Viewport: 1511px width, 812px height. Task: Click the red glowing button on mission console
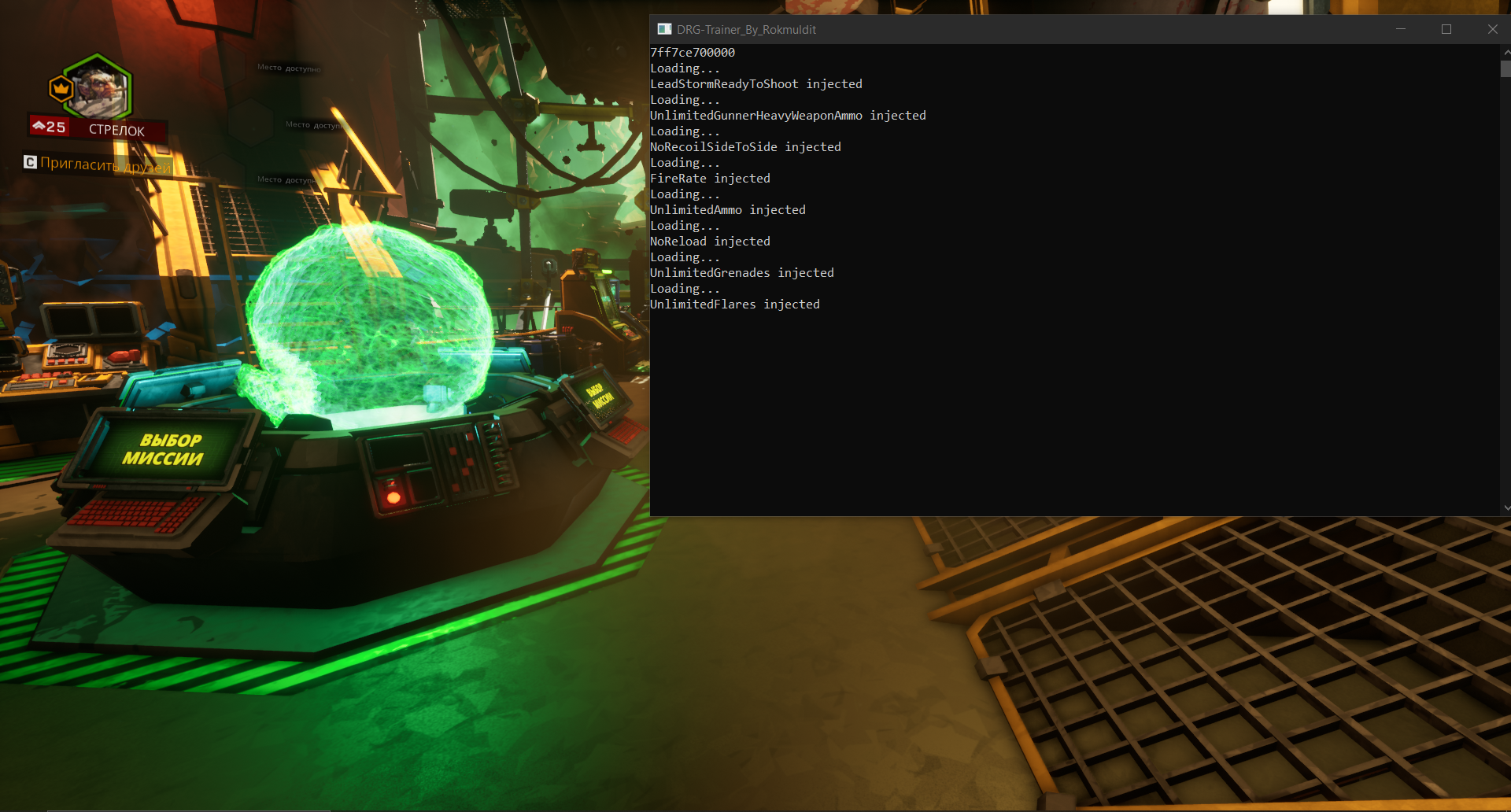click(x=393, y=496)
